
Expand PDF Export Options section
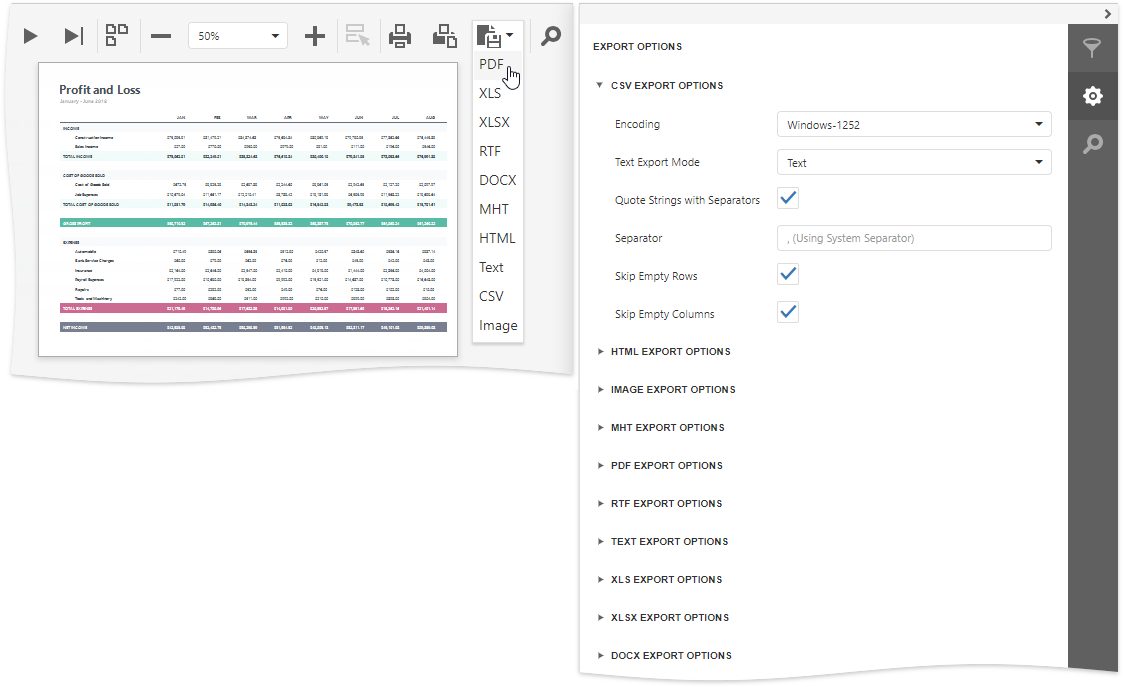tap(666, 466)
